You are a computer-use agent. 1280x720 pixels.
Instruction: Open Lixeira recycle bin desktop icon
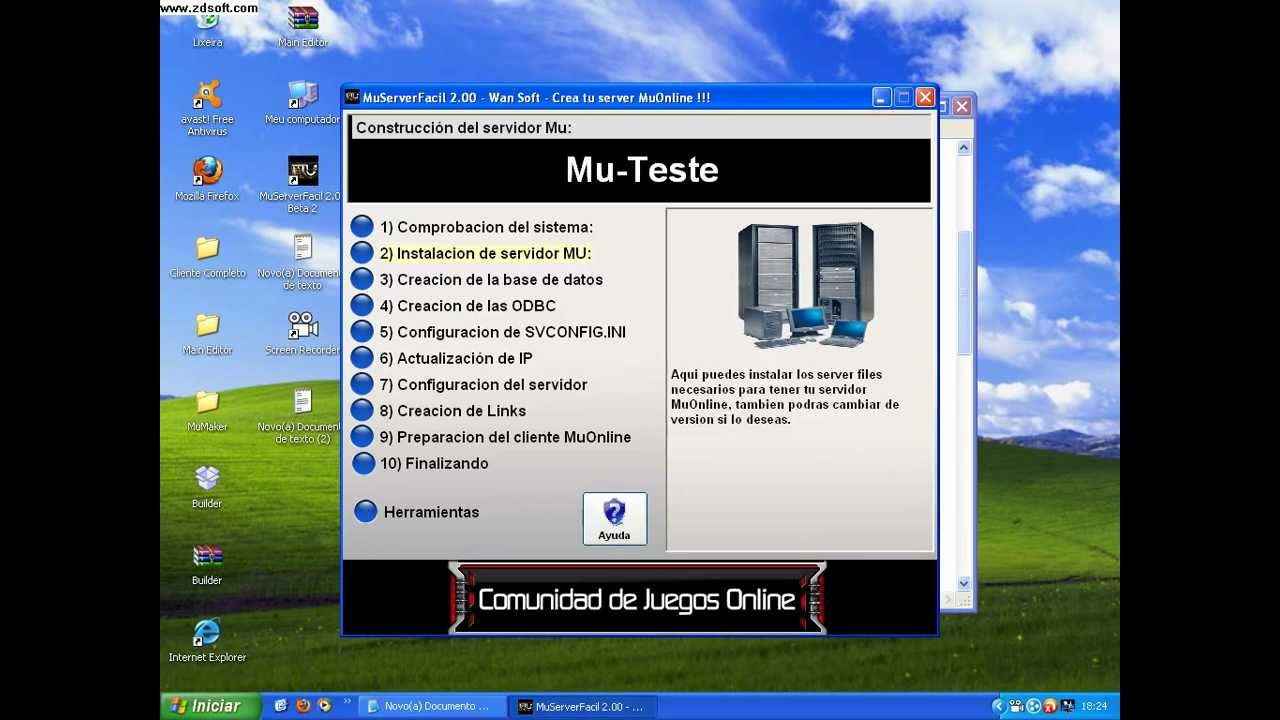point(207,29)
